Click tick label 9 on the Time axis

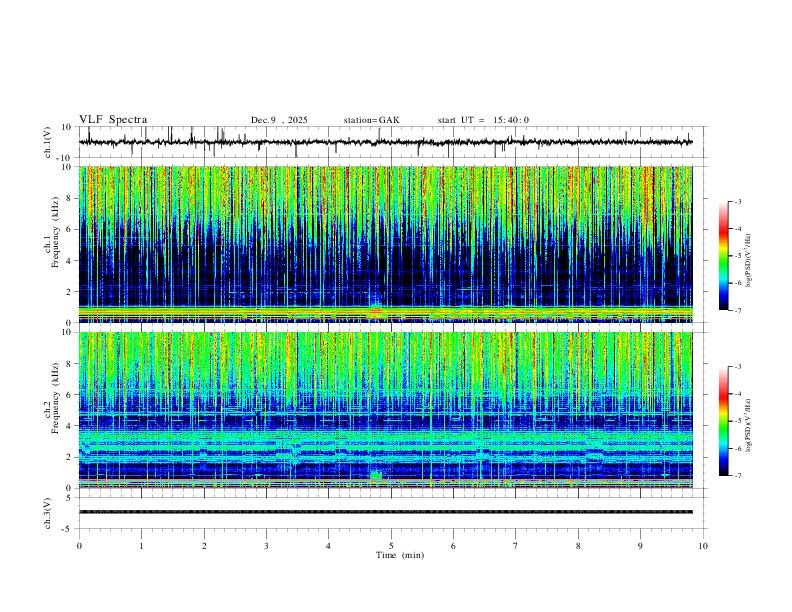pos(640,546)
